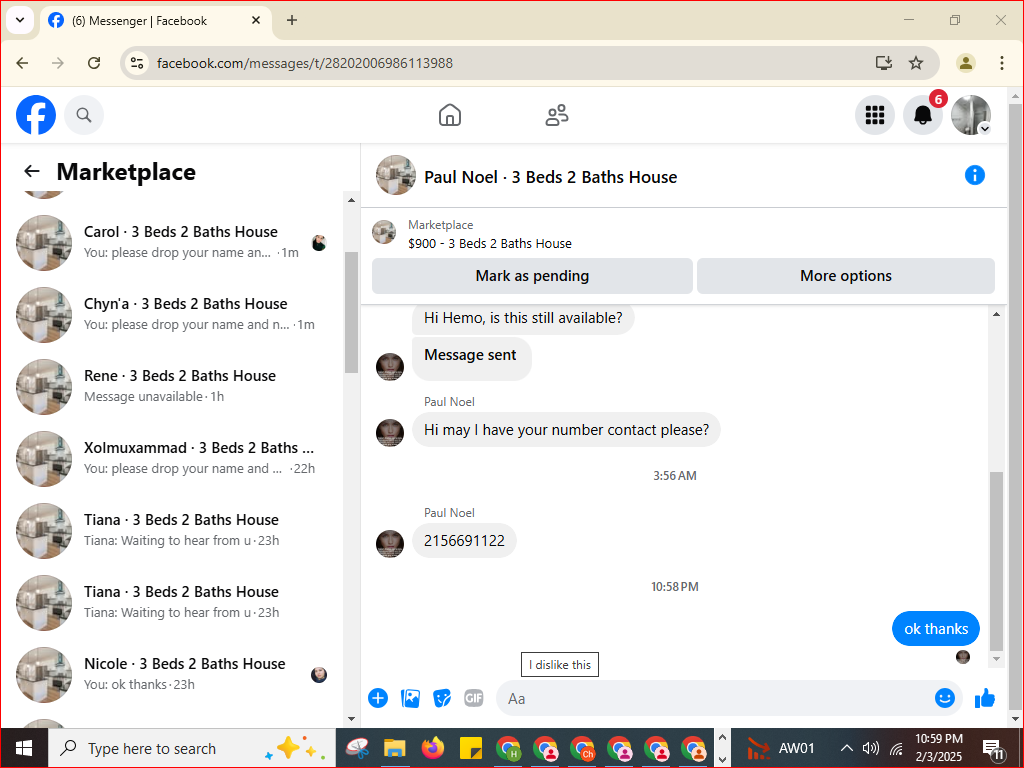Screen dimensions: 1024x768
Task: Open Paul Noel conversation header name
Action: tap(551, 177)
